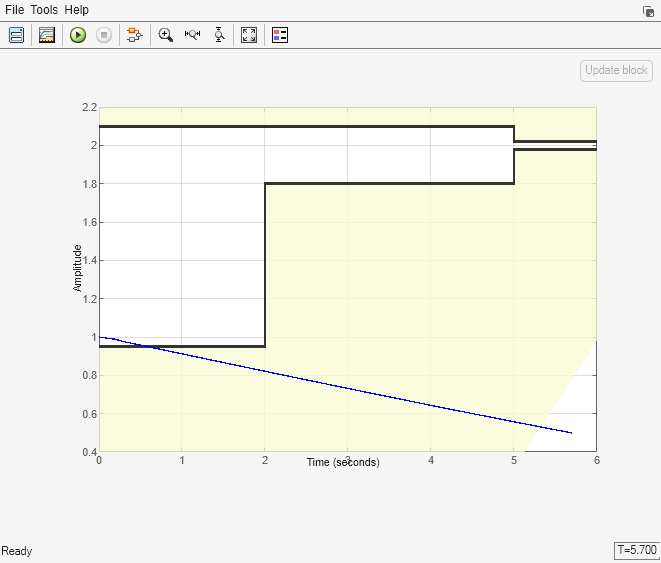Highlight block in model icon
The height and width of the screenshot is (563, 661).
click(x=134, y=35)
